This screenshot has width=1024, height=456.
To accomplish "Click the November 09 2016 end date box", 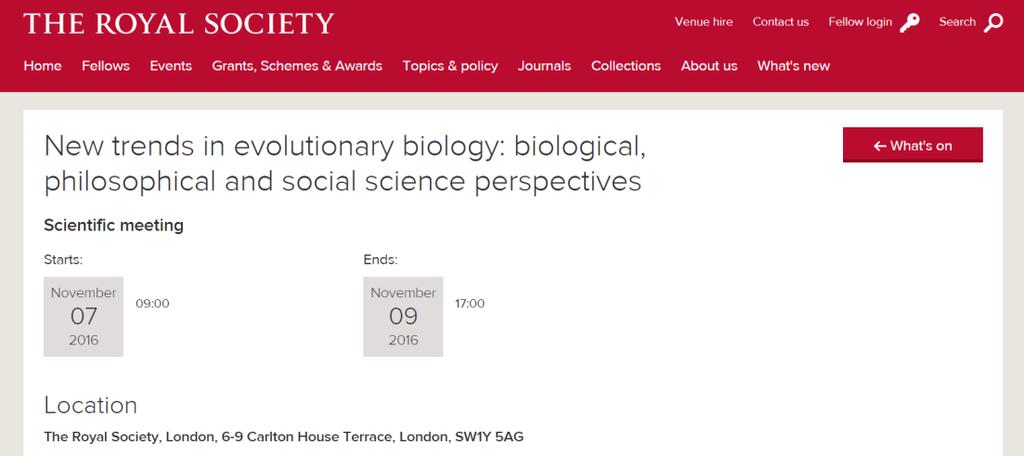I will click(x=403, y=316).
